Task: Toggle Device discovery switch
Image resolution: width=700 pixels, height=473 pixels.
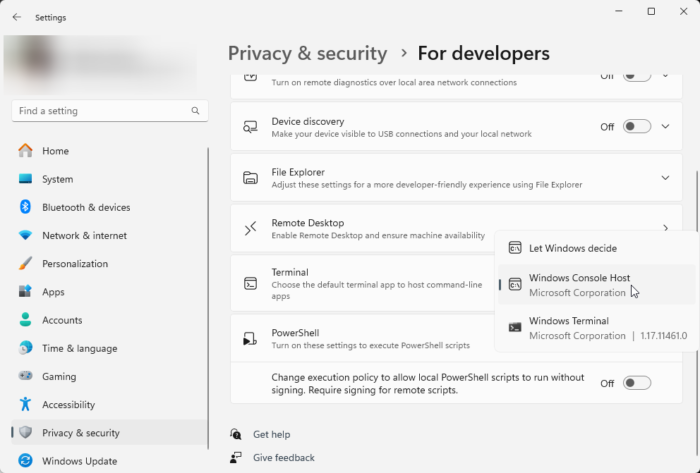Action: (636, 127)
